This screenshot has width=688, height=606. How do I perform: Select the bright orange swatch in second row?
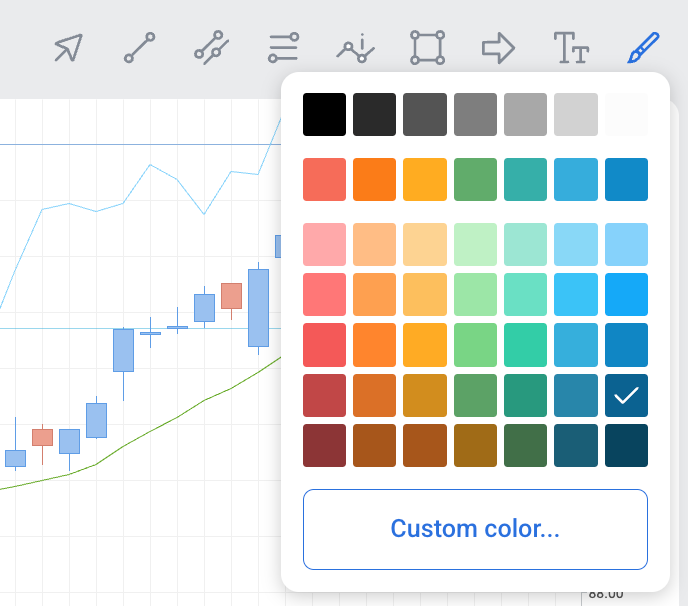click(375, 180)
